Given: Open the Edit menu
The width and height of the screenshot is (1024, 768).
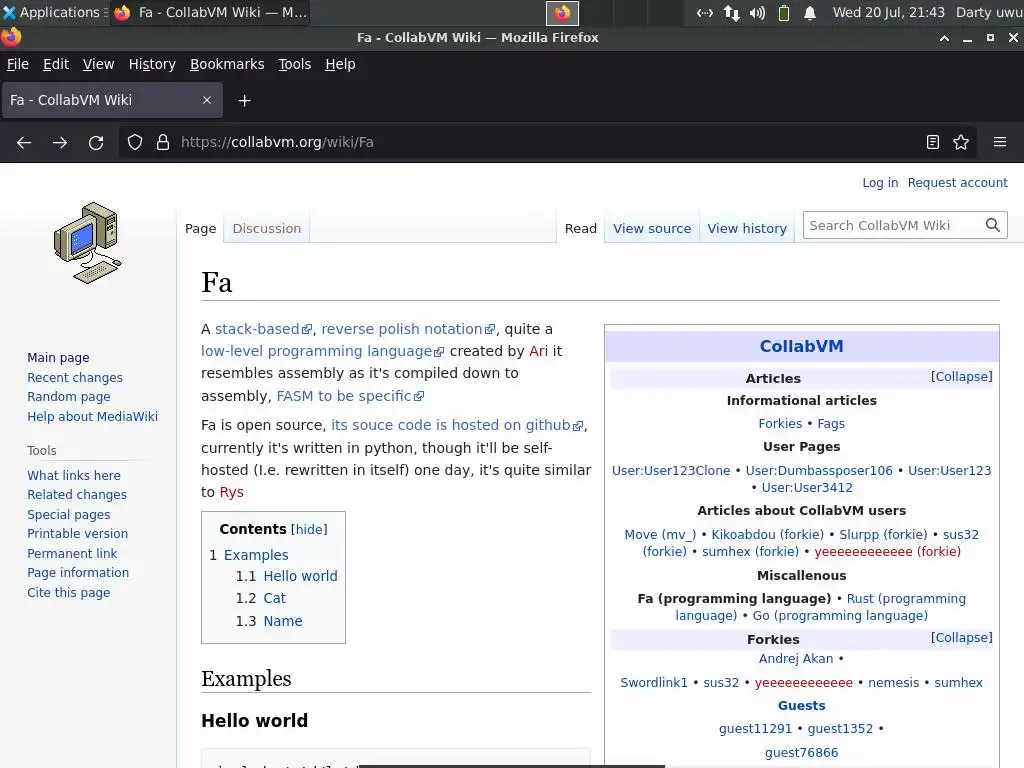Looking at the screenshot, I should pyautogui.click(x=56, y=64).
